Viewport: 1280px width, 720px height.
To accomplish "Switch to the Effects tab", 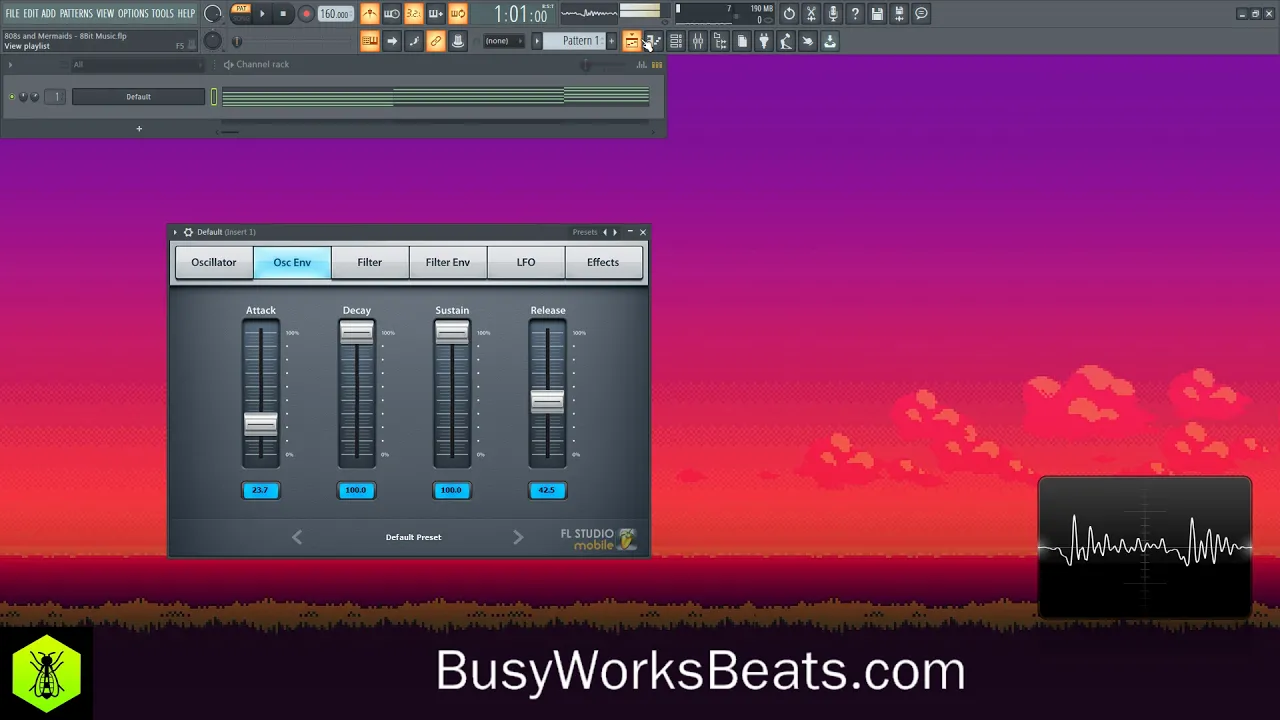I will [x=603, y=262].
